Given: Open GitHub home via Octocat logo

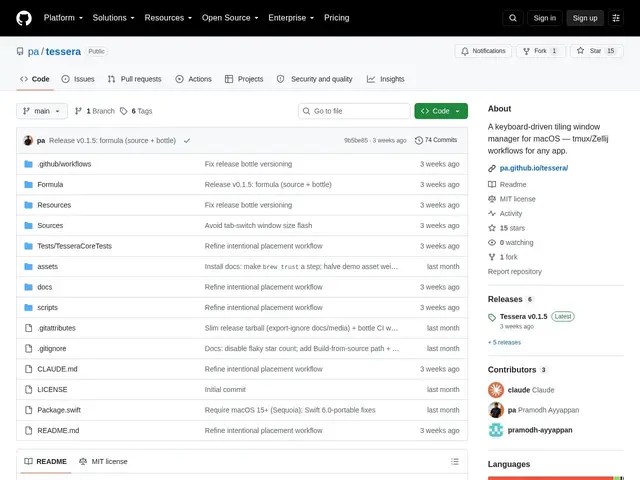Looking at the screenshot, I should [x=24, y=18].
